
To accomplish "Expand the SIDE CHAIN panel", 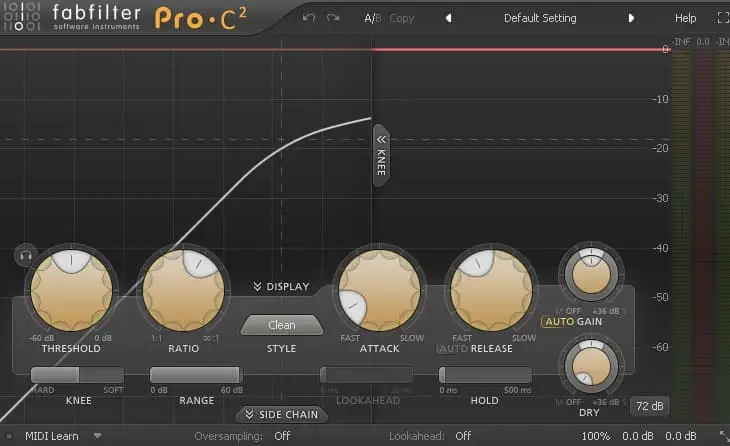I will click(281, 415).
